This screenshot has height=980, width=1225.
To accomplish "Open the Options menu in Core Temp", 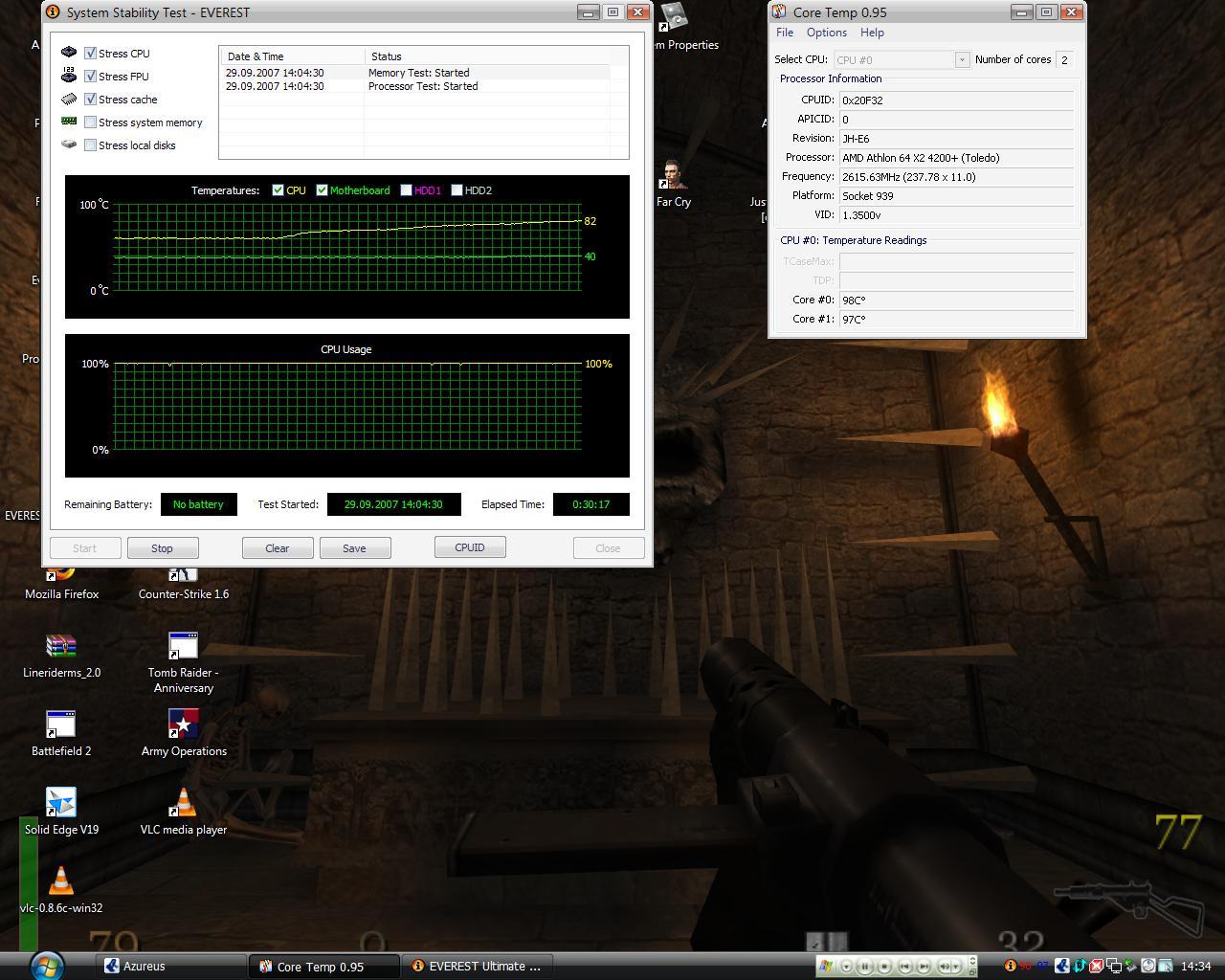I will point(827,33).
